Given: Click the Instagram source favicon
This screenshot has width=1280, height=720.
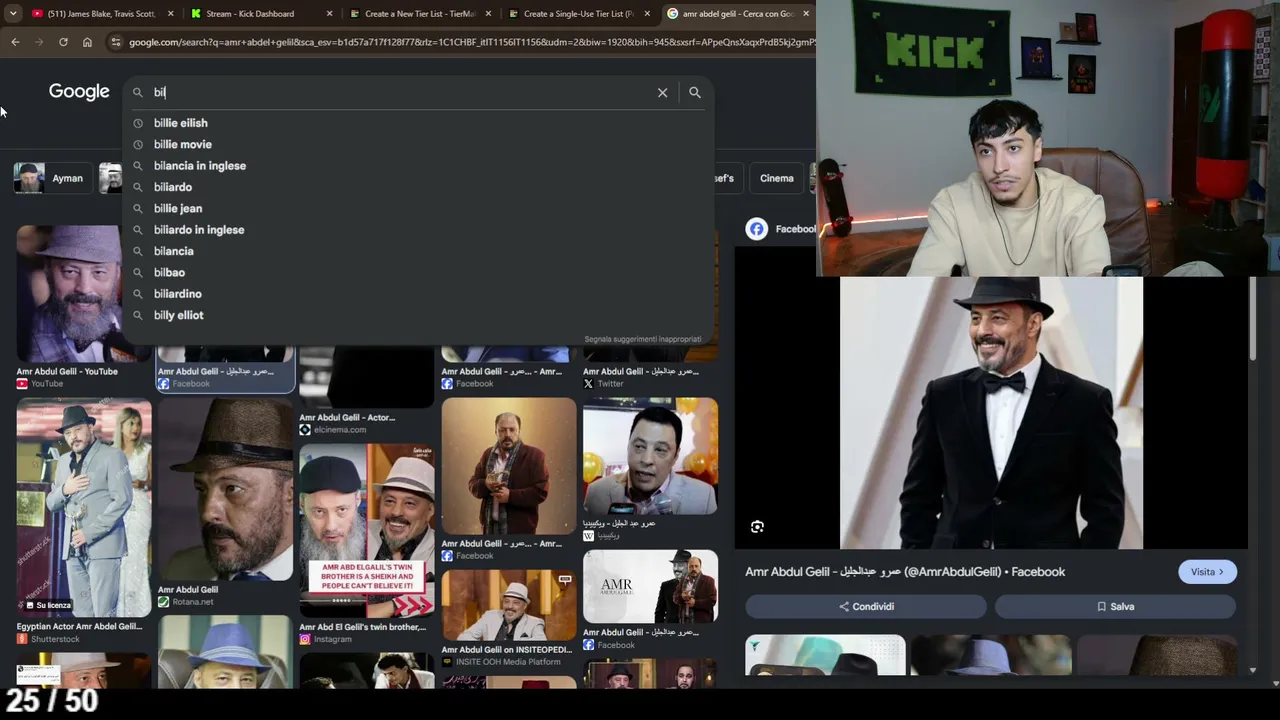Looking at the screenshot, I should point(305,639).
